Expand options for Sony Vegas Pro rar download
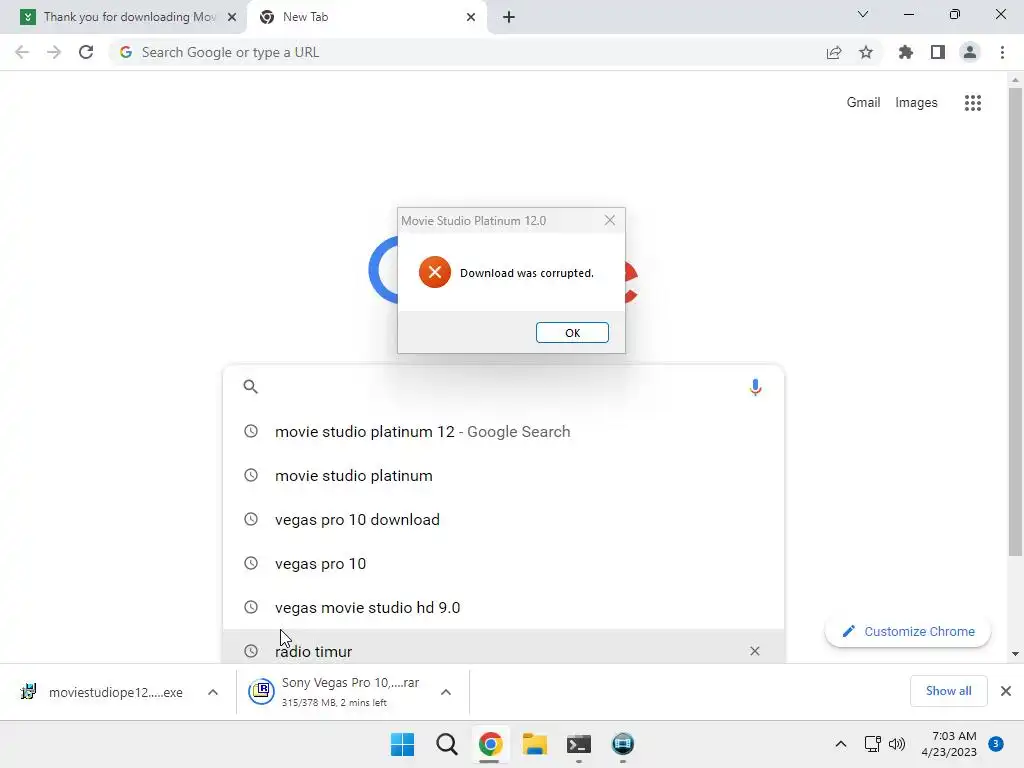 (445, 692)
